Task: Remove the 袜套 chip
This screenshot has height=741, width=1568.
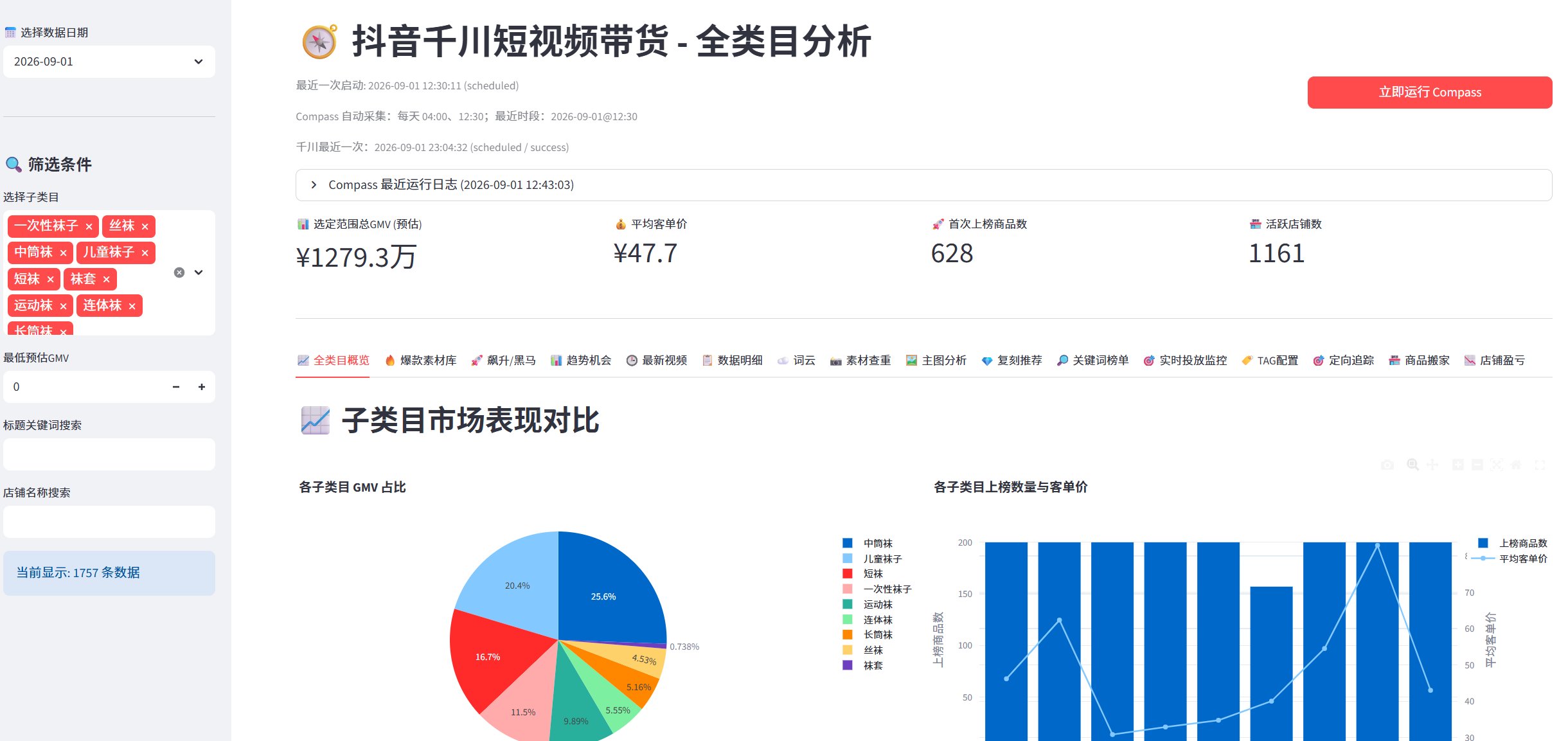Action: tap(106, 279)
